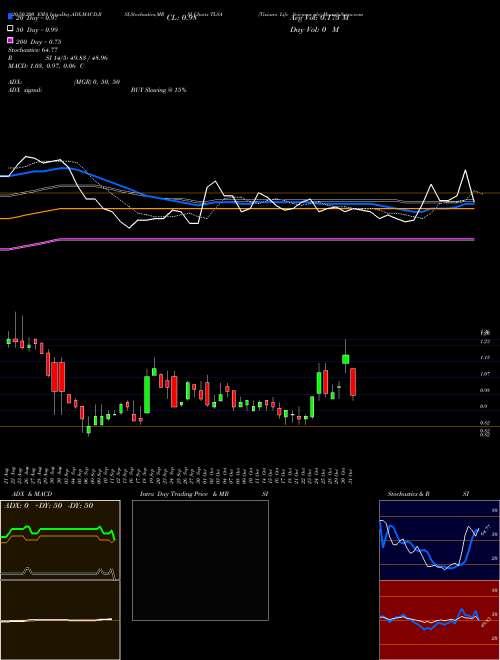Image resolution: width=500 pixels, height=660 pixels.
Task: Select the '20 Day - 0.97' legend text
Action: coord(36,18)
